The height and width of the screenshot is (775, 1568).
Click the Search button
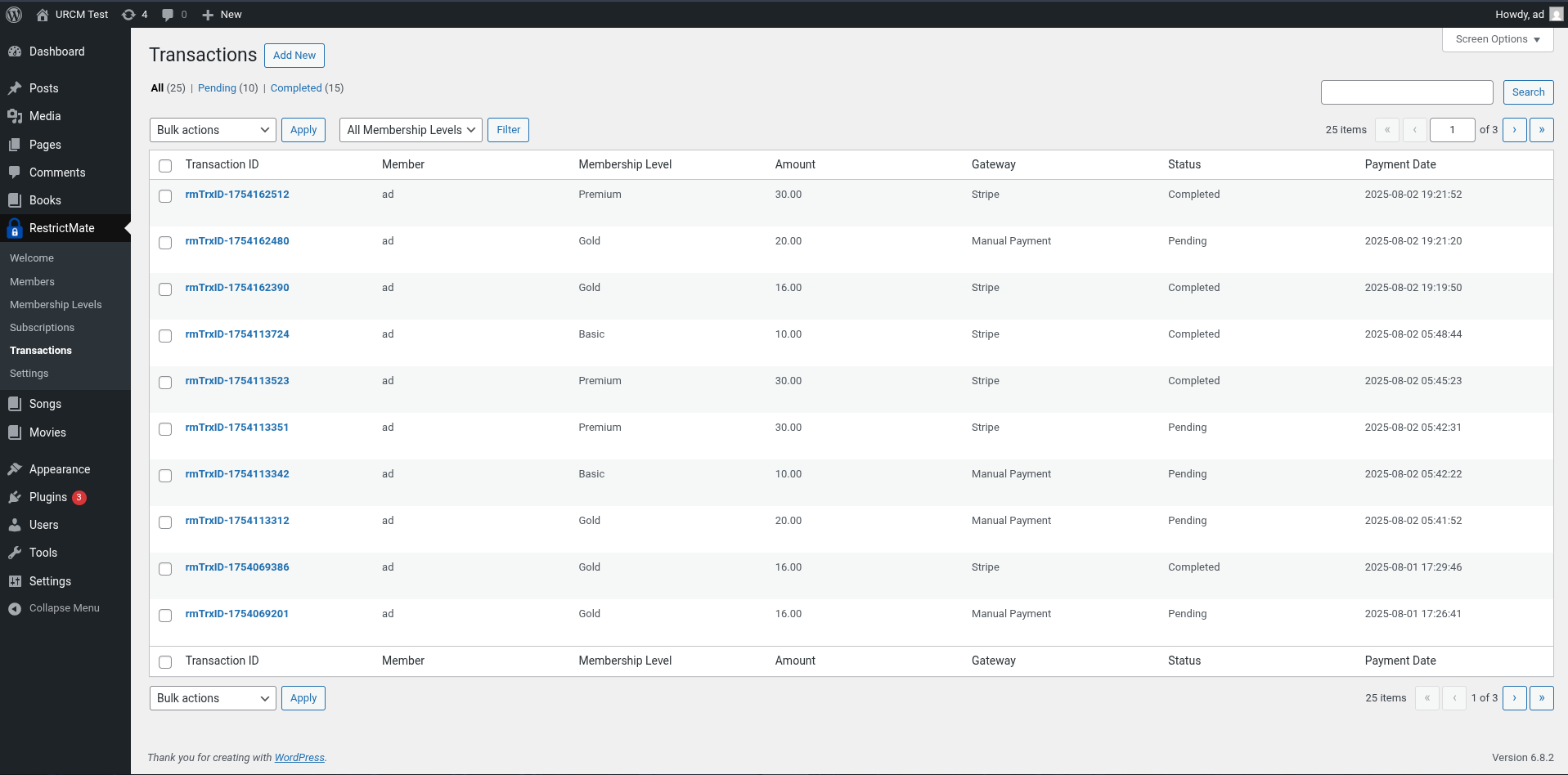click(1528, 92)
